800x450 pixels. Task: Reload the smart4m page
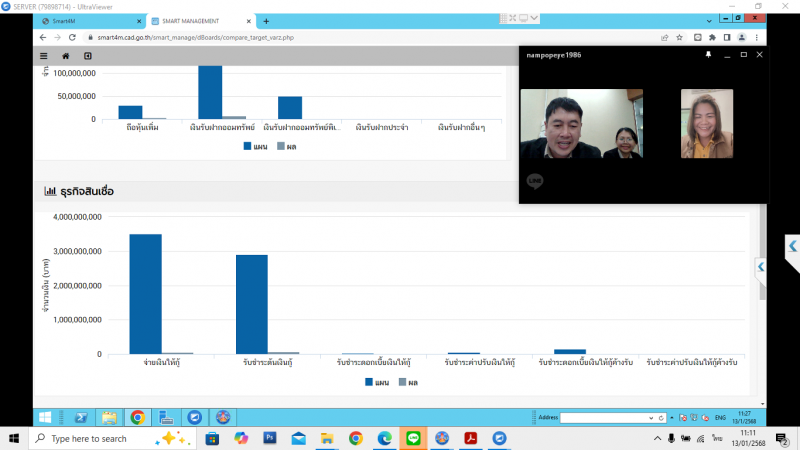tap(72, 37)
